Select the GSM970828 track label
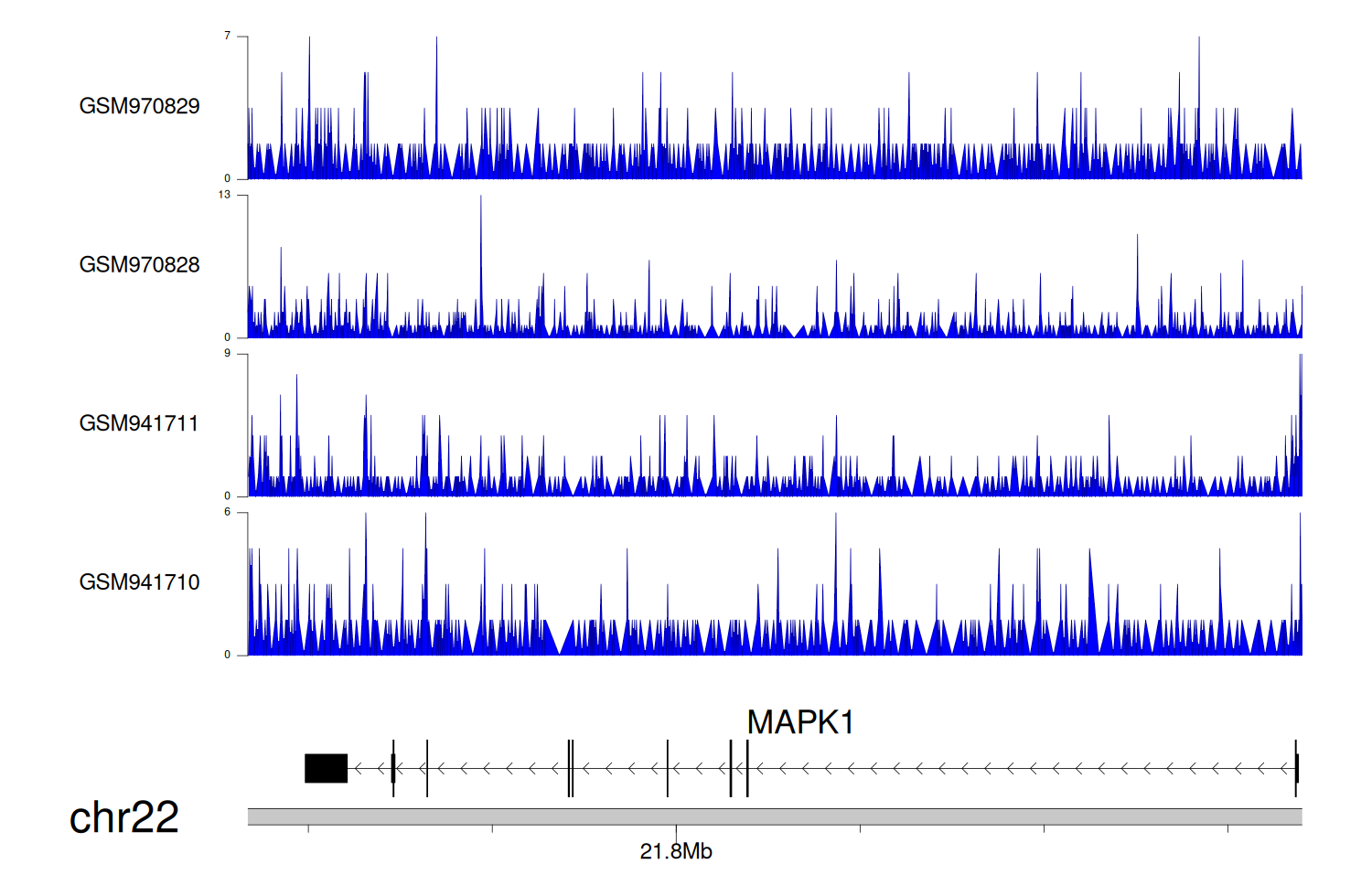Screen dimensions: 1372x896 pos(139,265)
